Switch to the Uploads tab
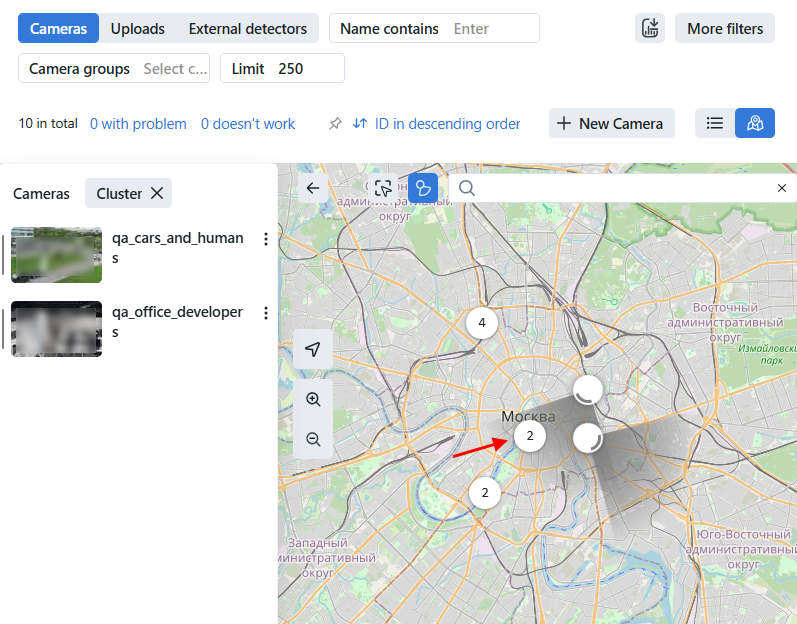The width and height of the screenshot is (797, 624). [x=138, y=28]
